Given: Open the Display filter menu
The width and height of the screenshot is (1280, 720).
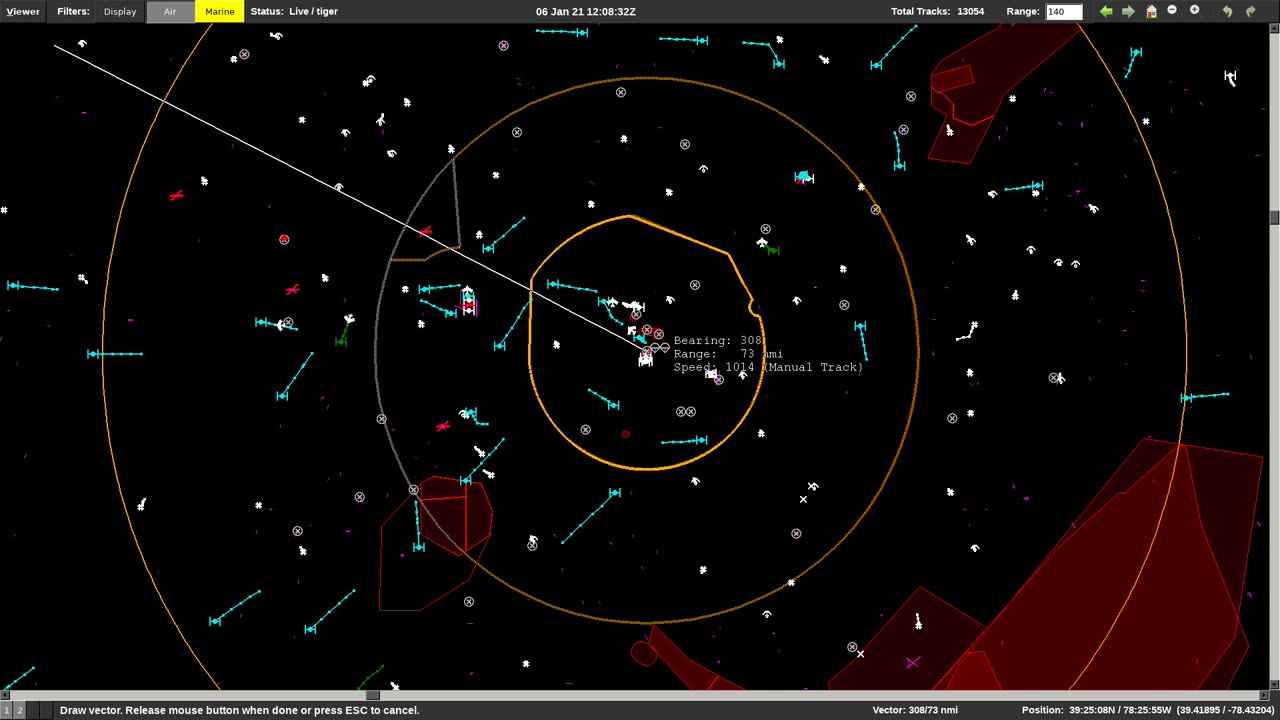Looking at the screenshot, I should (120, 11).
